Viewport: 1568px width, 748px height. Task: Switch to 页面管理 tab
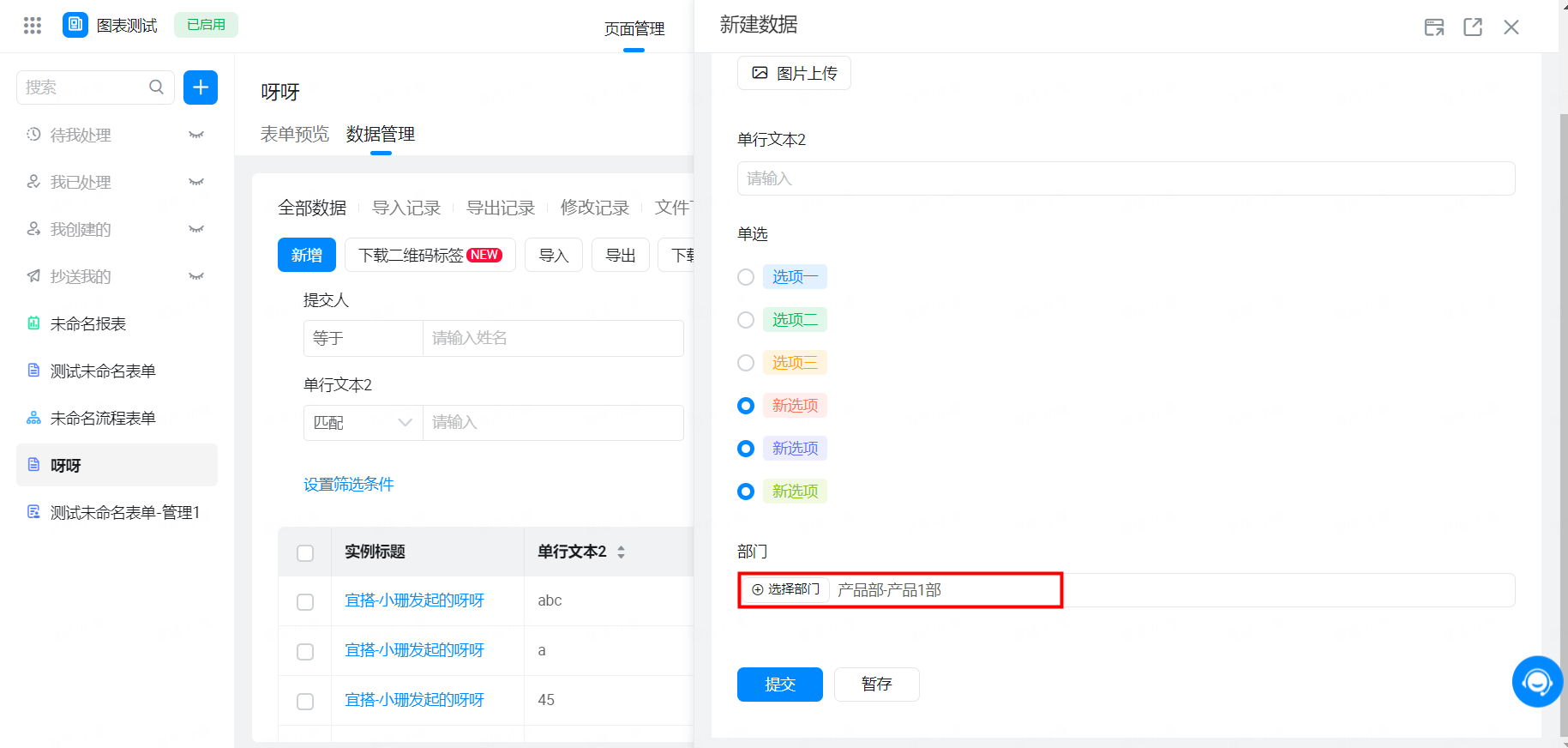point(634,28)
